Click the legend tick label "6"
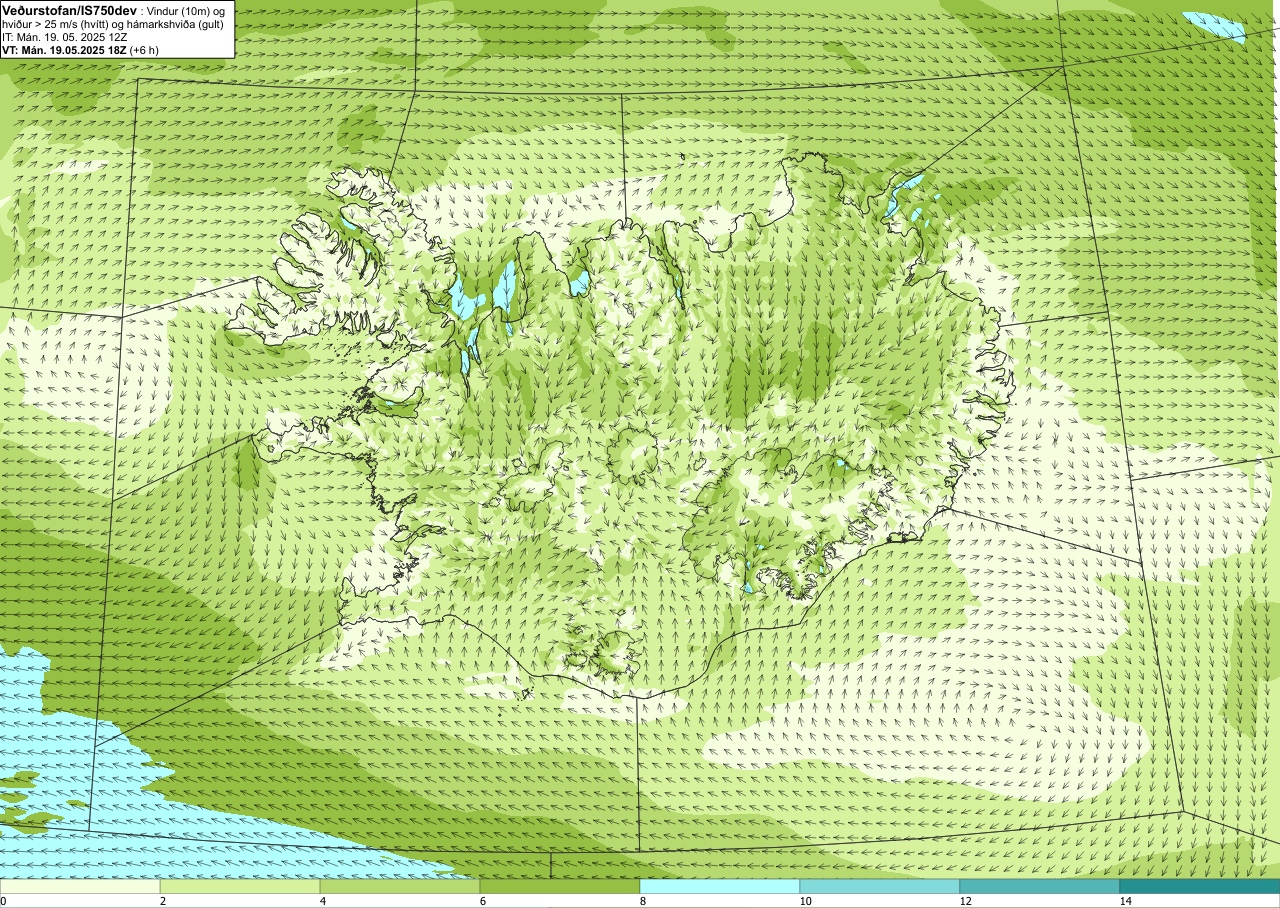This screenshot has width=1280, height=908. pos(482,901)
